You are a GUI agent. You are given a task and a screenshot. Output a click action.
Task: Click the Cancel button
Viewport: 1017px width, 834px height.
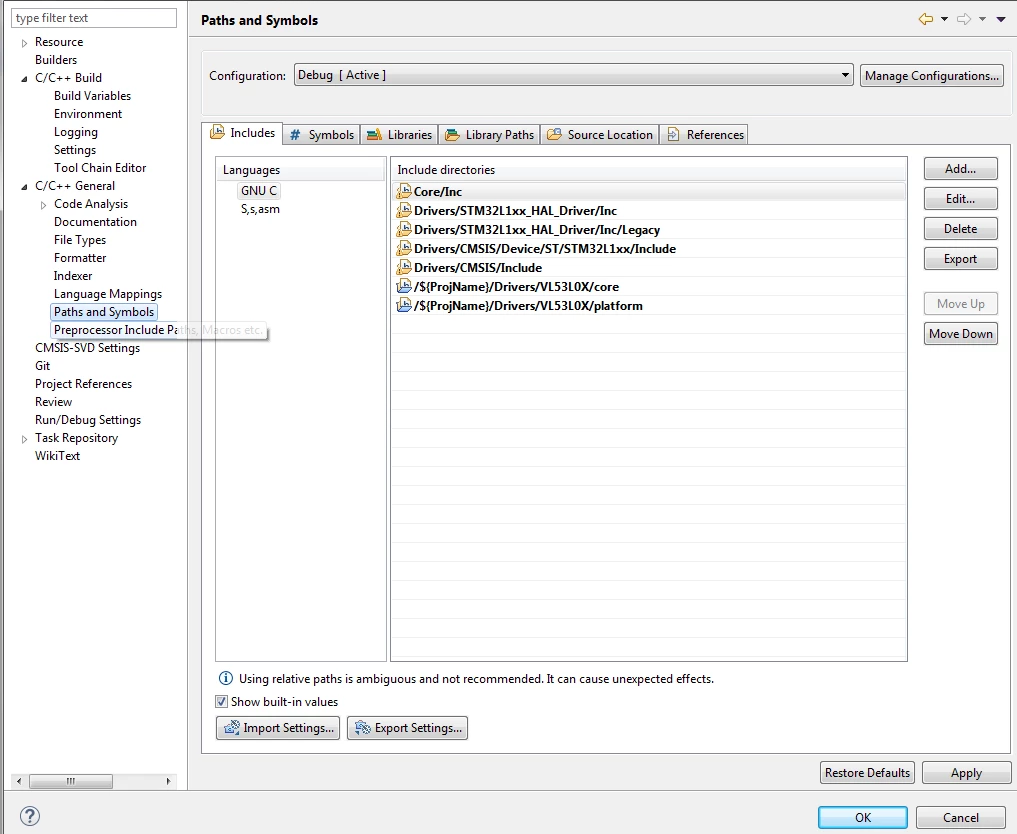pyautogui.click(x=961, y=817)
